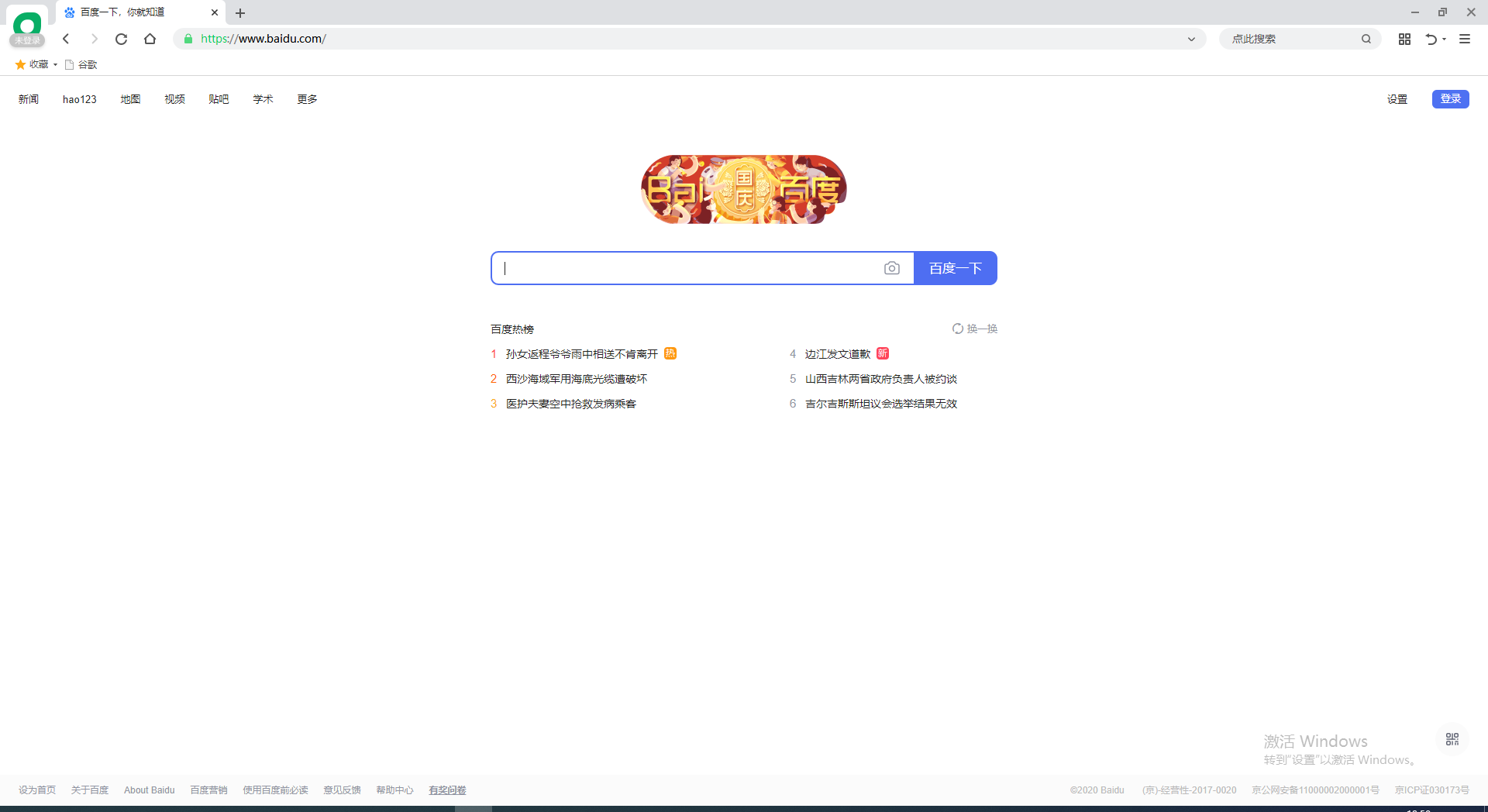The width and height of the screenshot is (1488, 812).
Task: Open the 谷歌 bookmark
Action: pos(81,64)
